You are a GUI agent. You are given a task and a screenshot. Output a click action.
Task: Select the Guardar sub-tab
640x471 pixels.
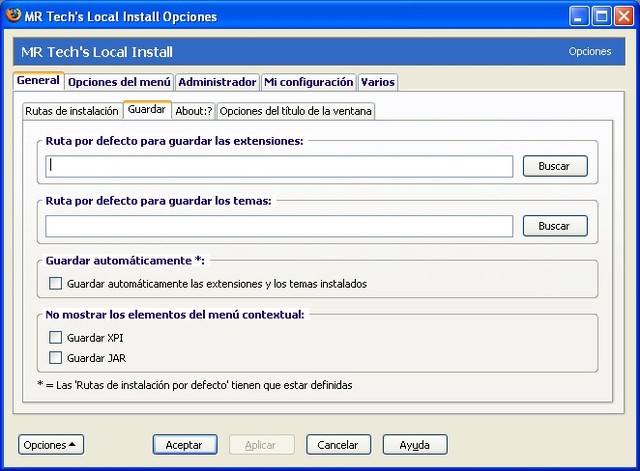(147, 109)
